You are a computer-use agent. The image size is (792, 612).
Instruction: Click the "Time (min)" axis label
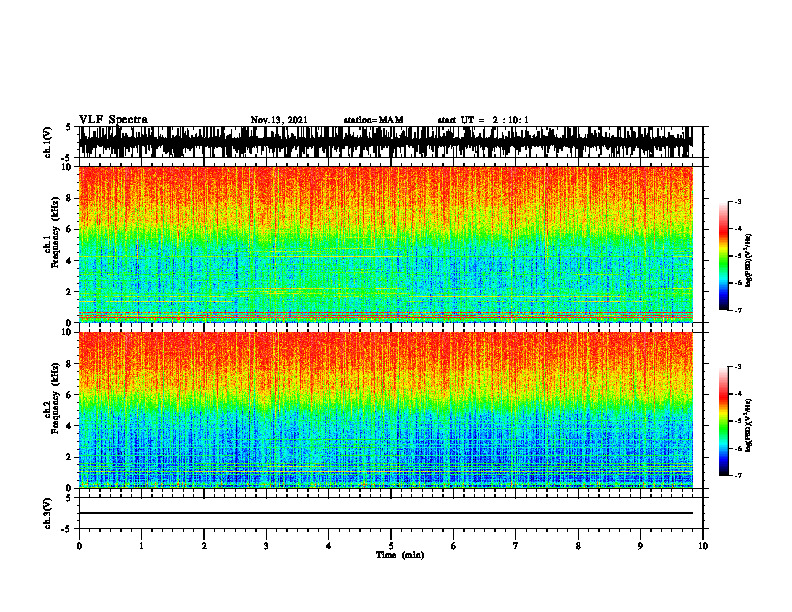[400, 555]
